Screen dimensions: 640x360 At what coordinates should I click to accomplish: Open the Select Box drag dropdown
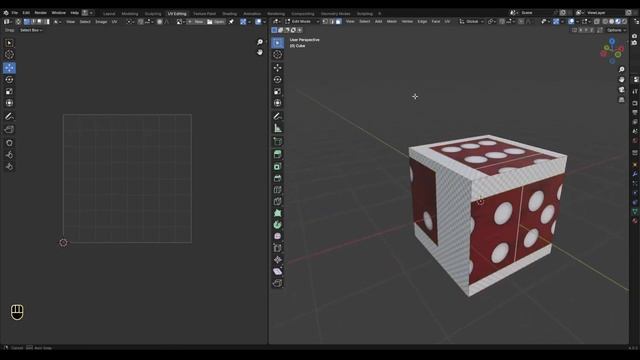click(x=31, y=30)
